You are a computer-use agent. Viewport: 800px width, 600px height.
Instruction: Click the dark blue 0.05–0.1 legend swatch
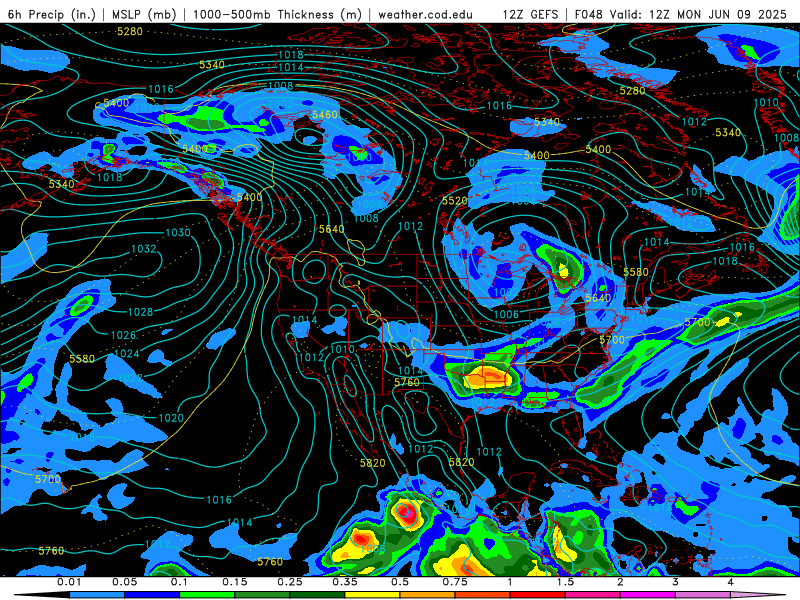(152, 595)
